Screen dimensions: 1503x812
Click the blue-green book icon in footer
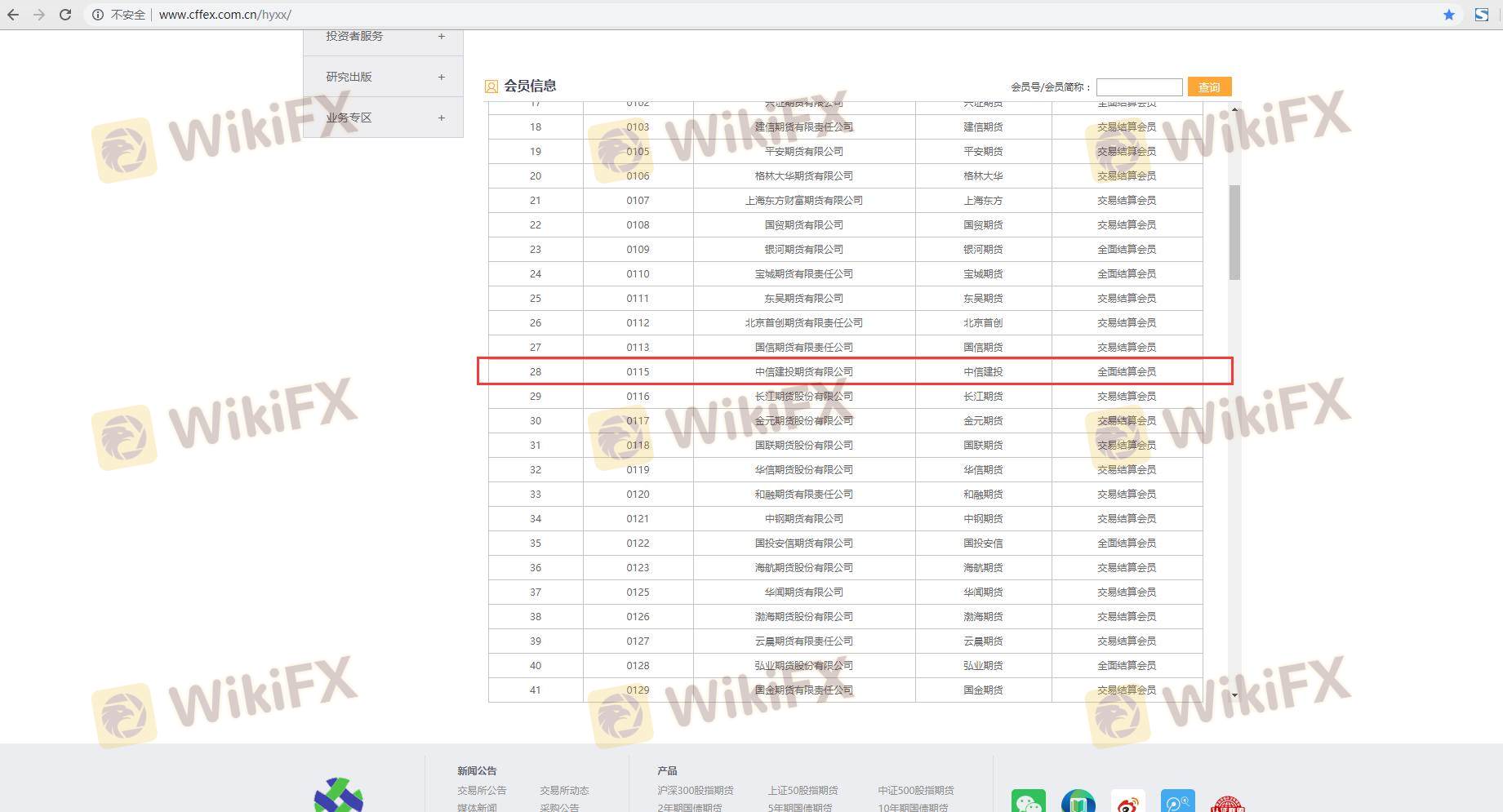[x=1078, y=802]
